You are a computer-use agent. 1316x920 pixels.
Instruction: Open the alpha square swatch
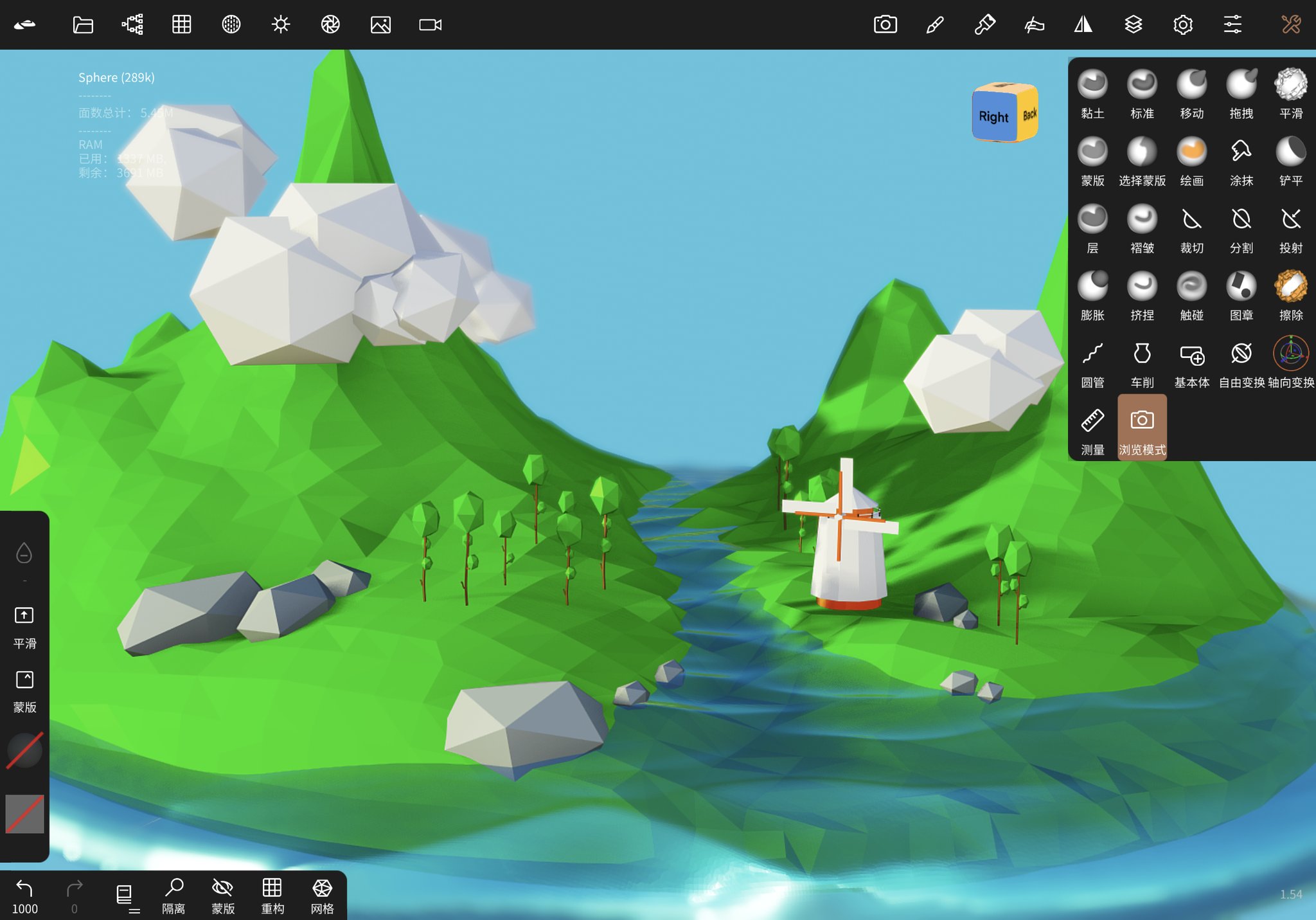[x=24, y=814]
